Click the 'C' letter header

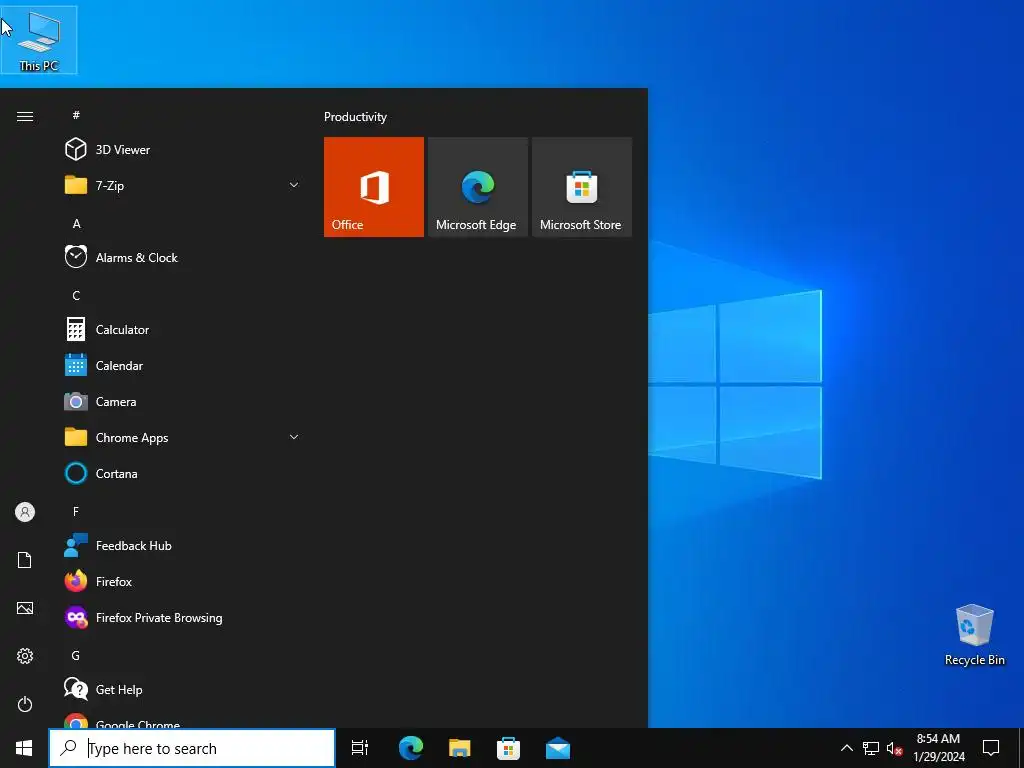[76, 295]
